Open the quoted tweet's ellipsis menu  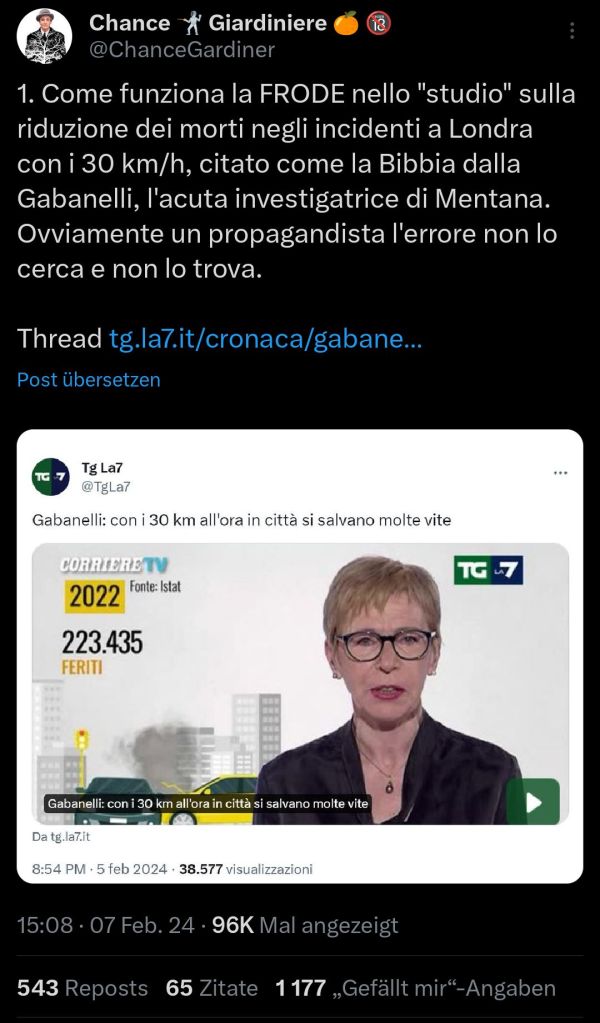[560, 472]
